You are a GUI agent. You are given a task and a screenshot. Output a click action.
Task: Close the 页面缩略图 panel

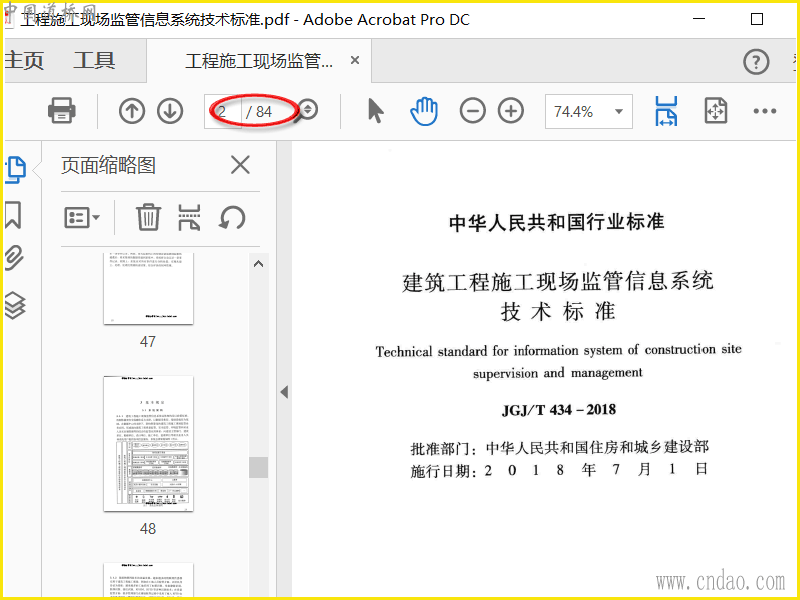tap(240, 165)
